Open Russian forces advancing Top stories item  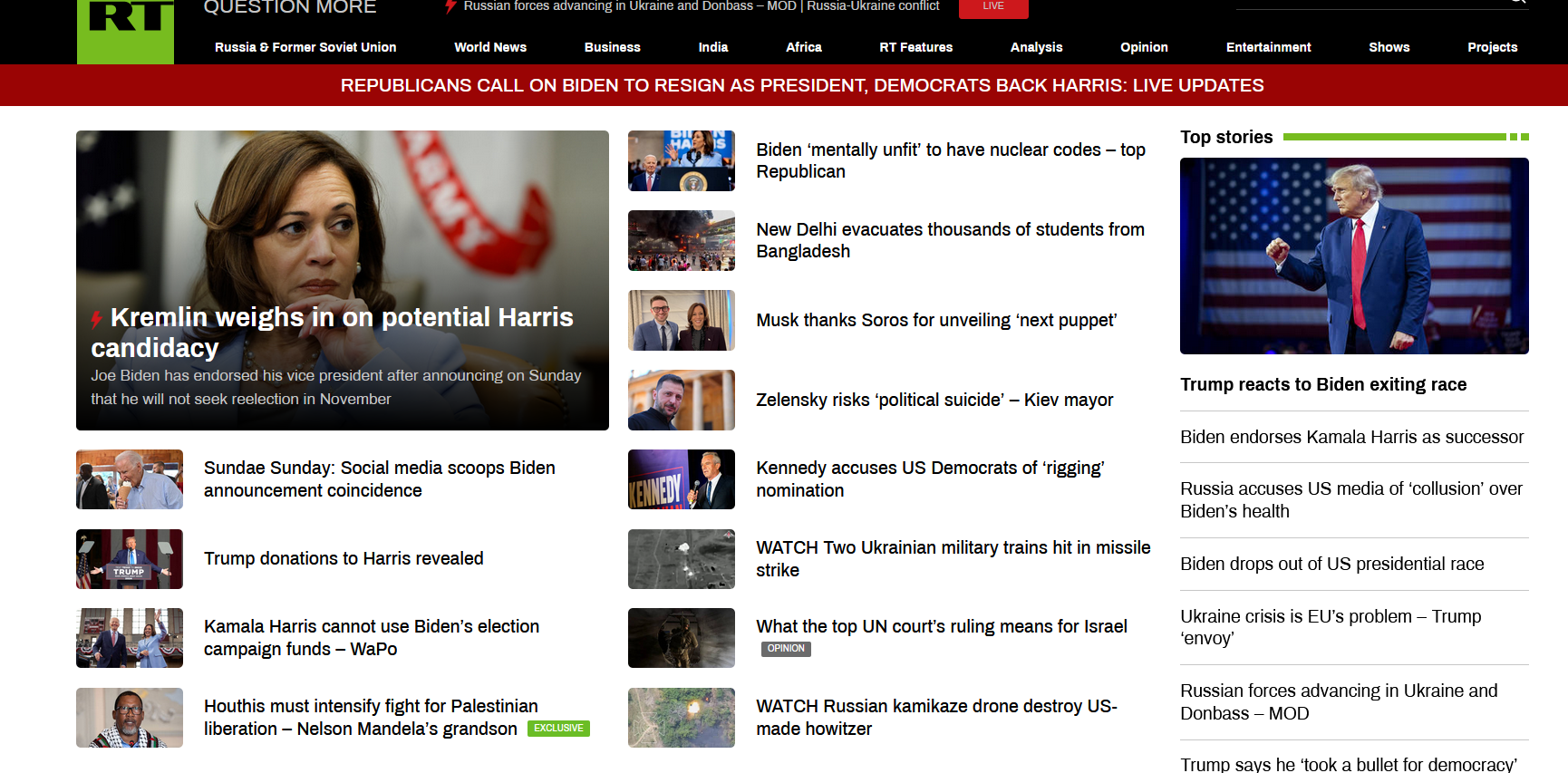click(x=1339, y=702)
